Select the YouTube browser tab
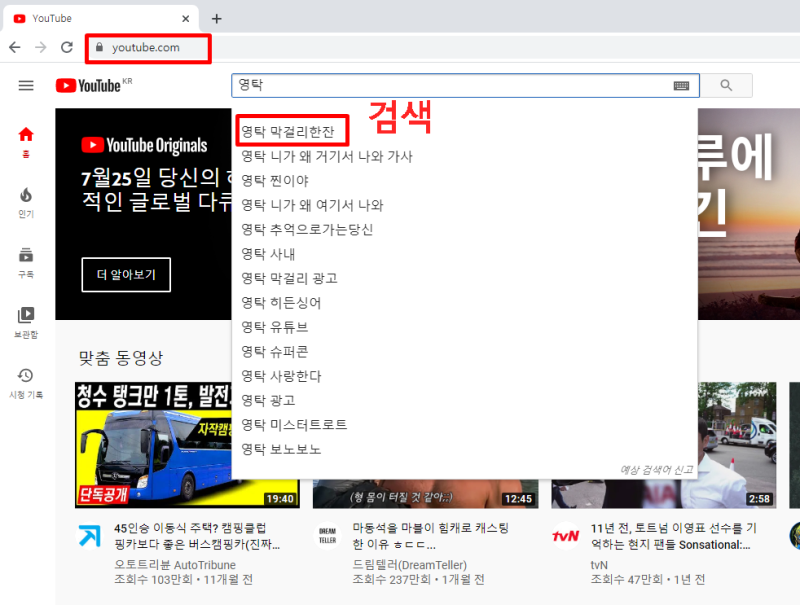This screenshot has width=800, height=605. pyautogui.click(x=101, y=19)
